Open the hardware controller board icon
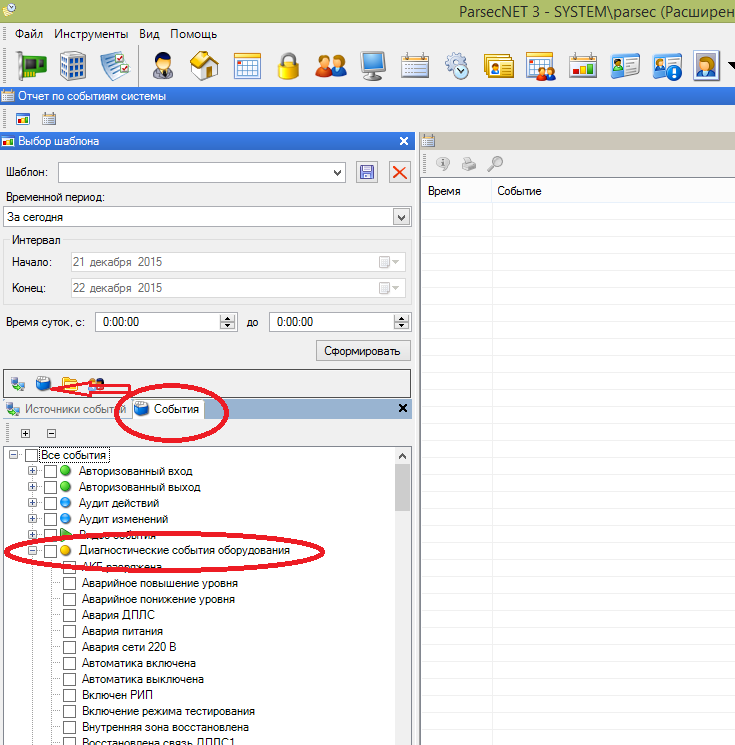The height and width of the screenshot is (745, 735). 32,66
